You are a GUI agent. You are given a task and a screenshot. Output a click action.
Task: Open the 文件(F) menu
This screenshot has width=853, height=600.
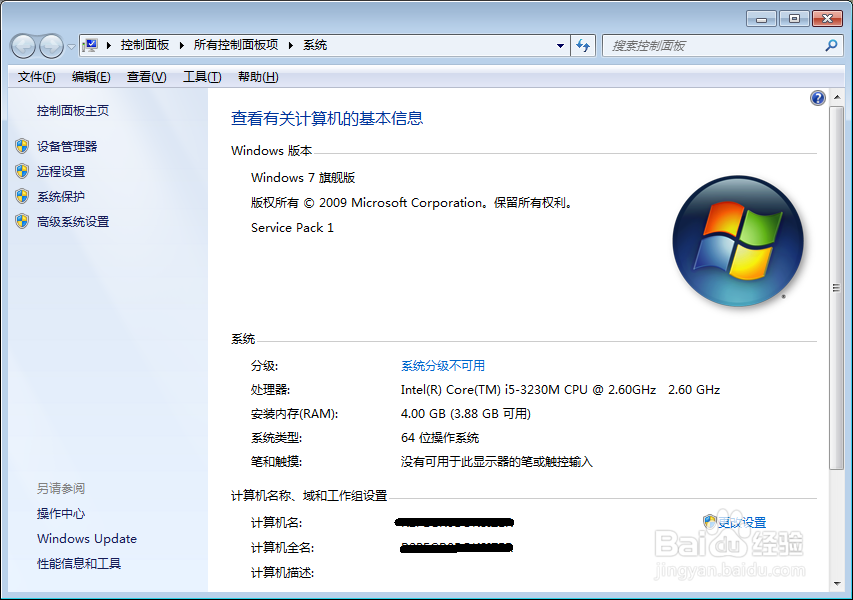[36, 77]
